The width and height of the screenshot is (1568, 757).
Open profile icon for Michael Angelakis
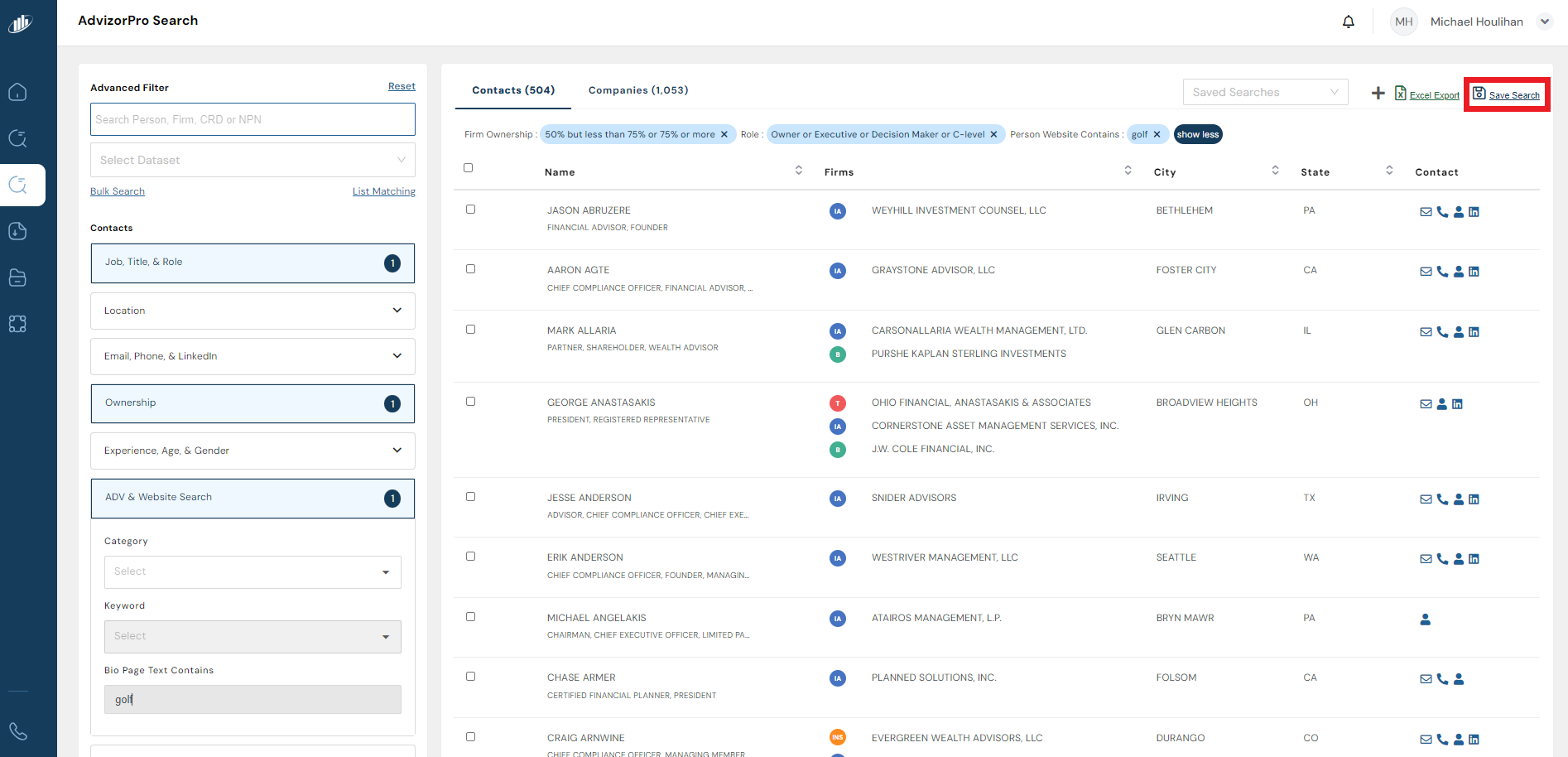[x=1425, y=620]
